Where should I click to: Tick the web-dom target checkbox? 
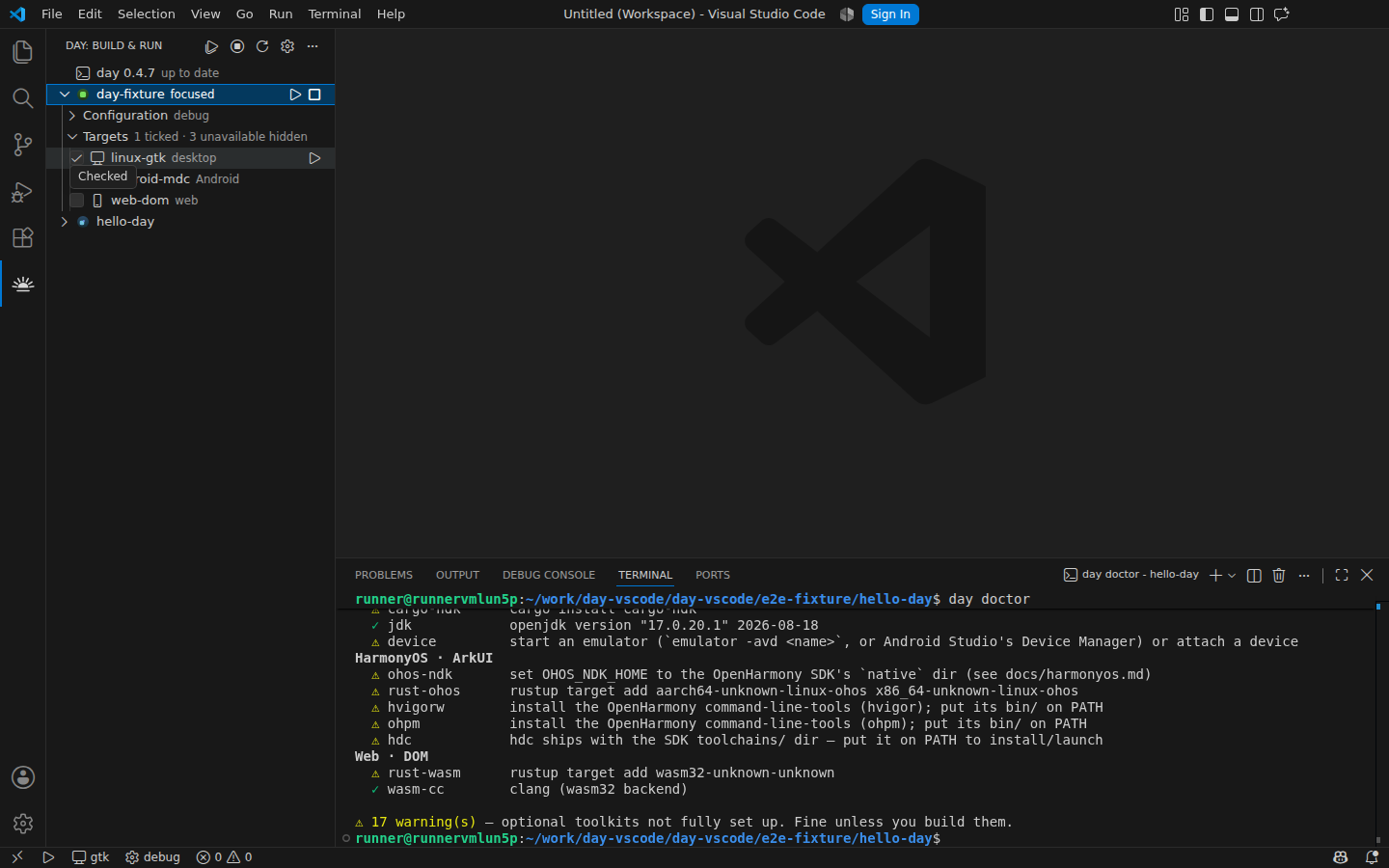point(77,201)
